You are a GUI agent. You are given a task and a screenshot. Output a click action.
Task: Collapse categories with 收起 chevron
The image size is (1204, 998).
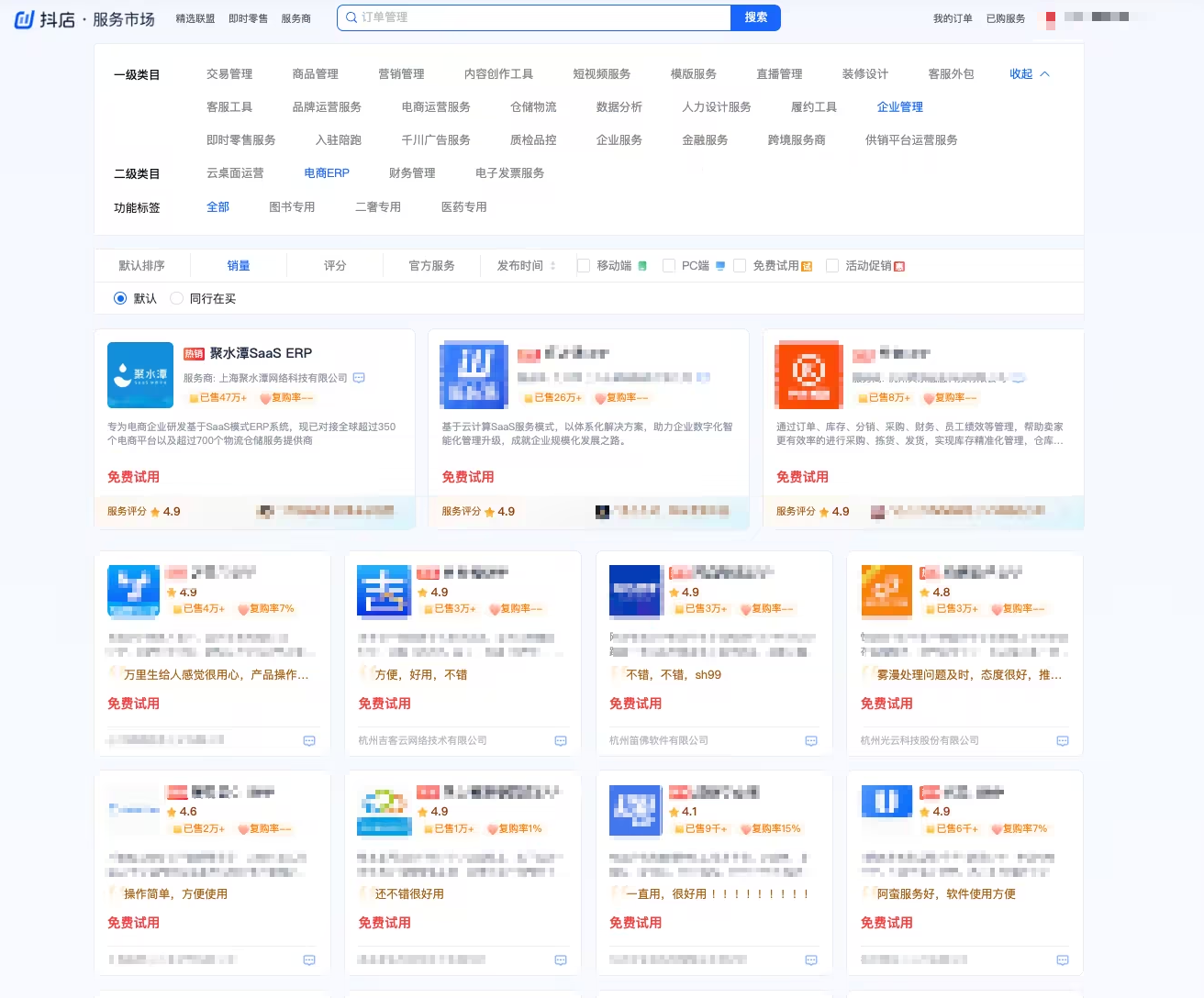[x=1044, y=74]
